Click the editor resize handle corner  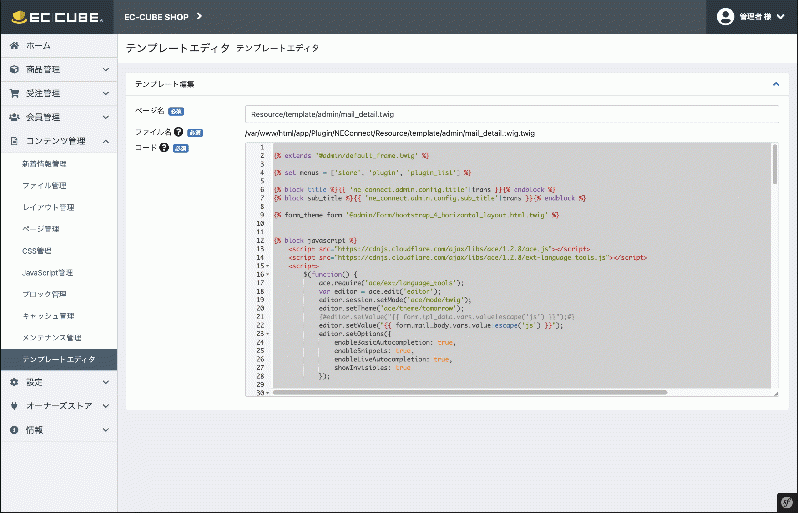pos(776,393)
